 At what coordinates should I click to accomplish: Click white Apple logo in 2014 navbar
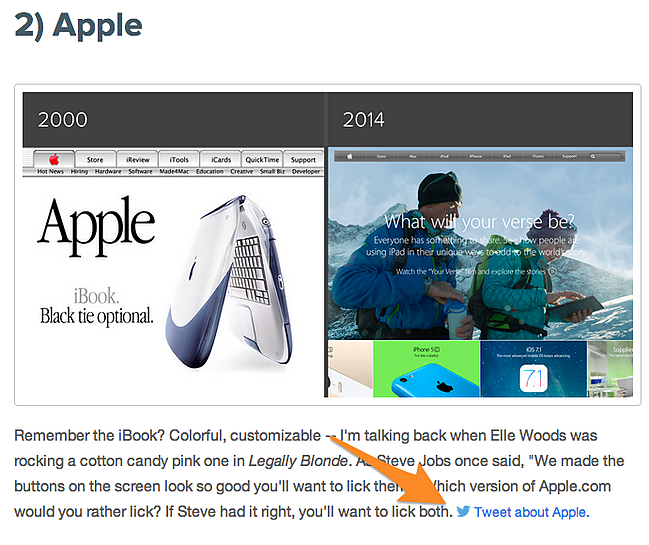(350, 156)
